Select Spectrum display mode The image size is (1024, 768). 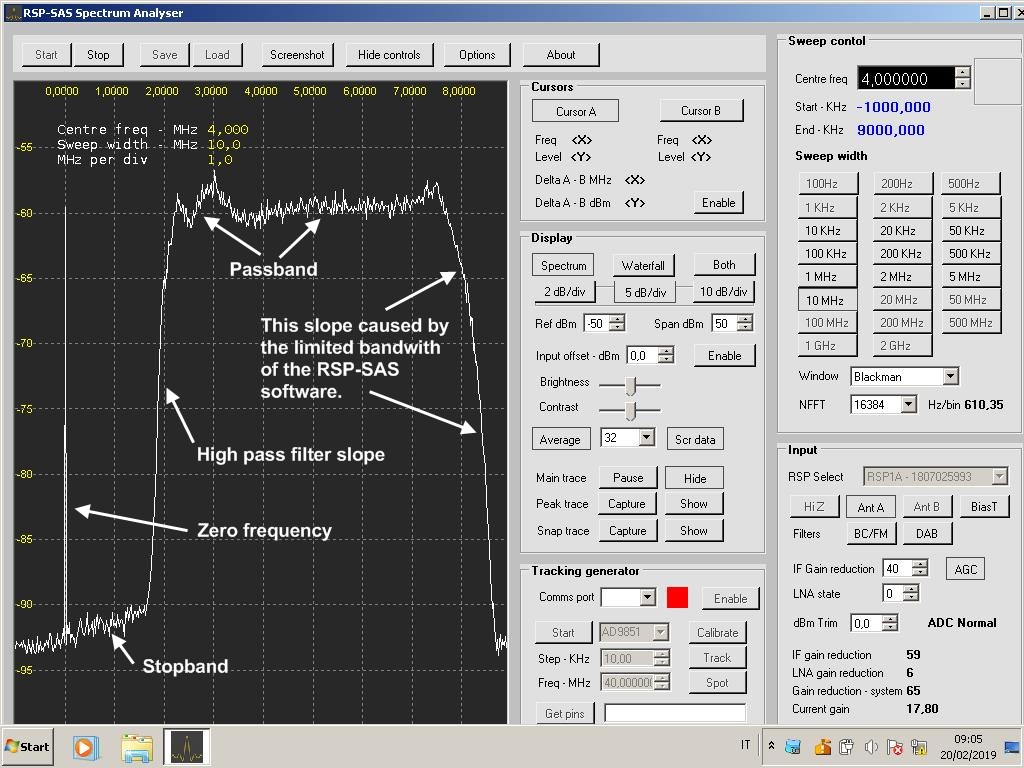pyautogui.click(x=564, y=265)
